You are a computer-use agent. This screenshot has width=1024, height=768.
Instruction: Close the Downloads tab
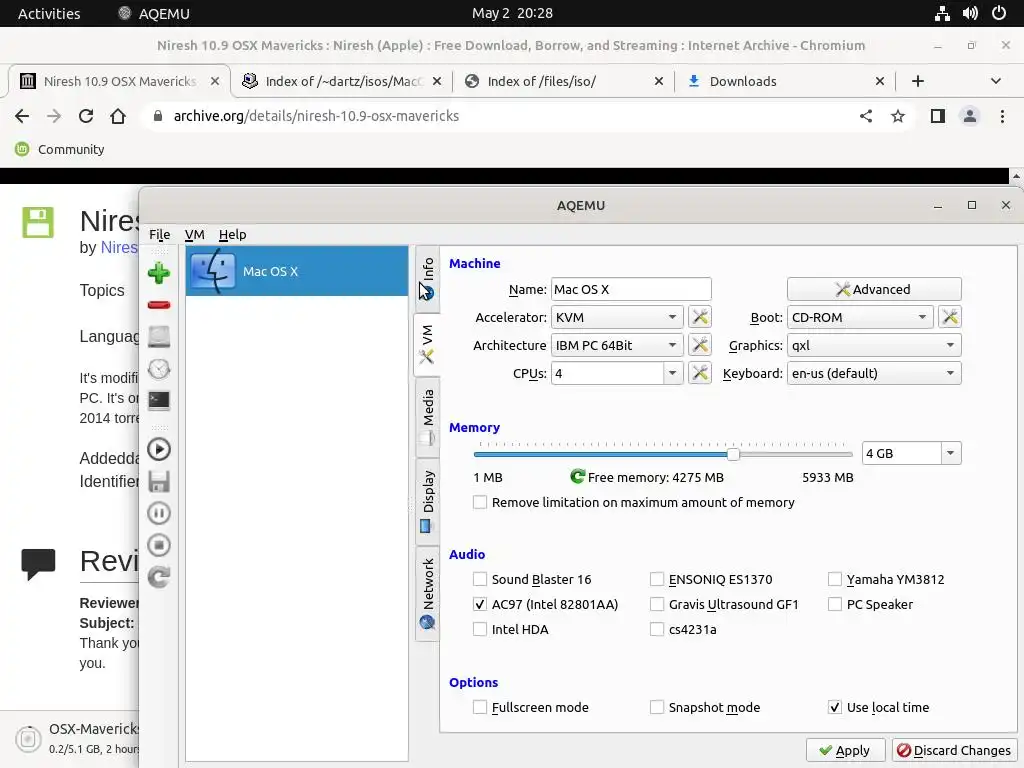(880, 81)
